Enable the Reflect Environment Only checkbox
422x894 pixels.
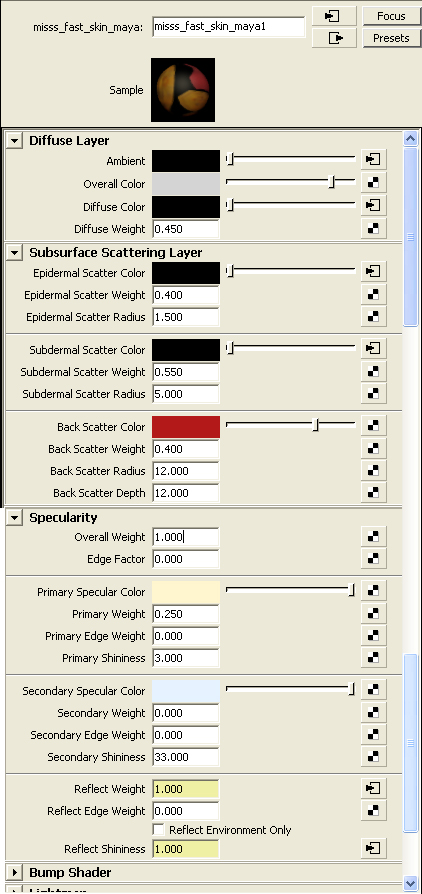(159, 830)
